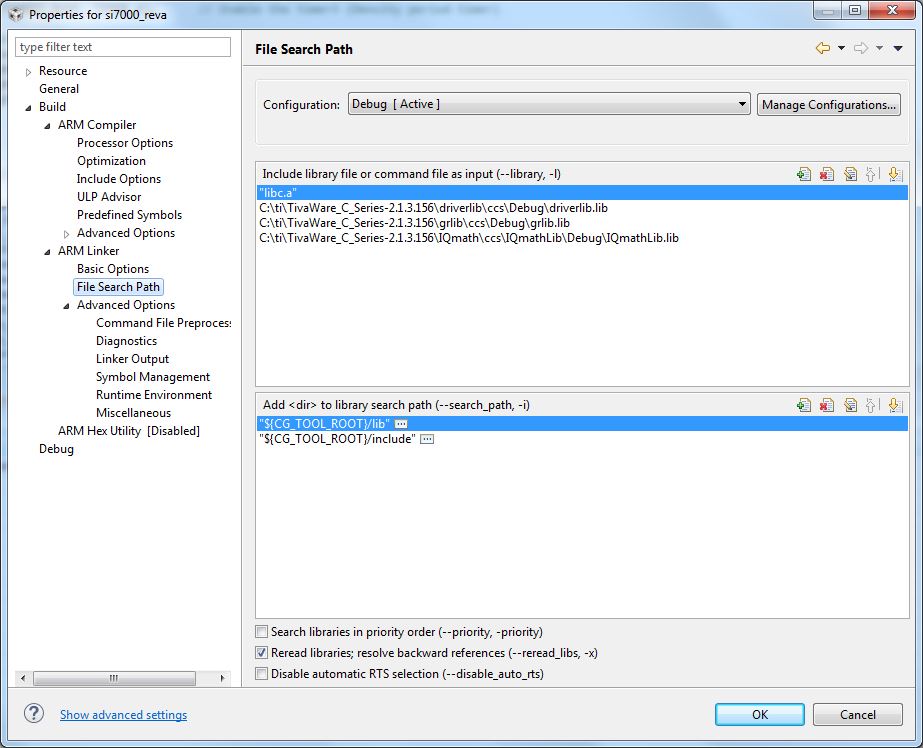
Task: Click tree scrollbar right arrow
Action: coord(222,678)
